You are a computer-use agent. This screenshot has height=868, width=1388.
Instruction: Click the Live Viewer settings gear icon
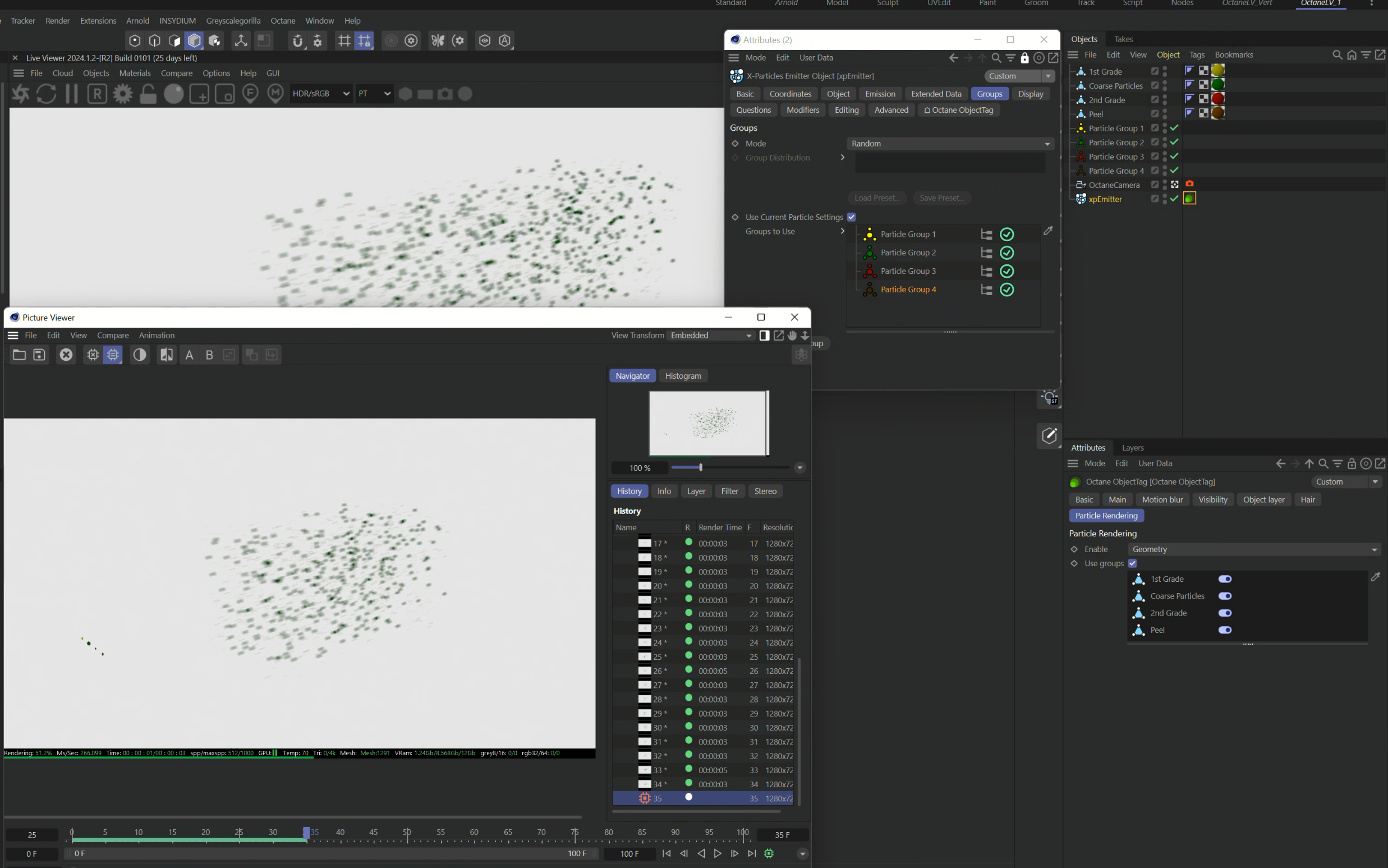click(x=122, y=94)
